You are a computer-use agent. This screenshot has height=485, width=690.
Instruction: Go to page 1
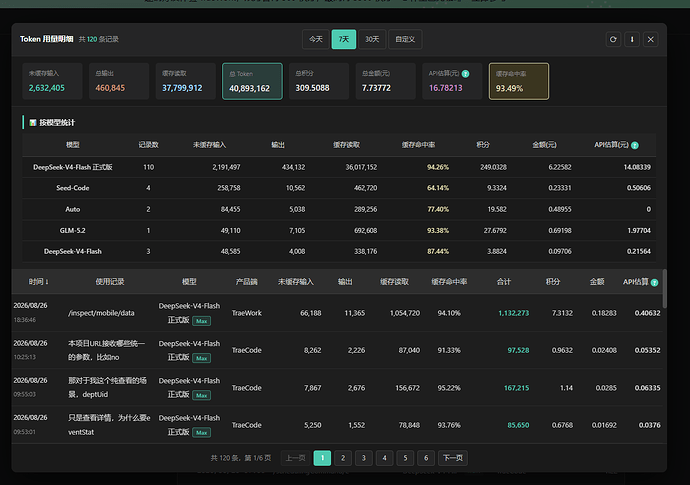[322, 458]
